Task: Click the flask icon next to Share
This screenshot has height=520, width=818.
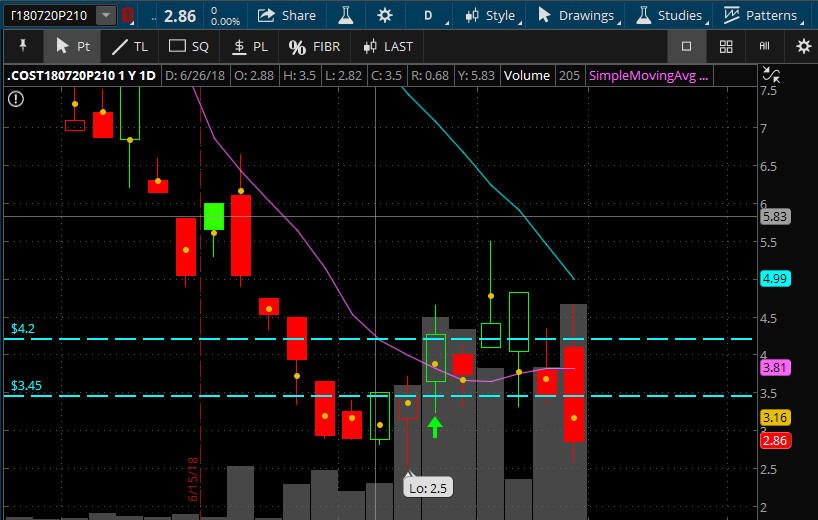Action: point(345,15)
